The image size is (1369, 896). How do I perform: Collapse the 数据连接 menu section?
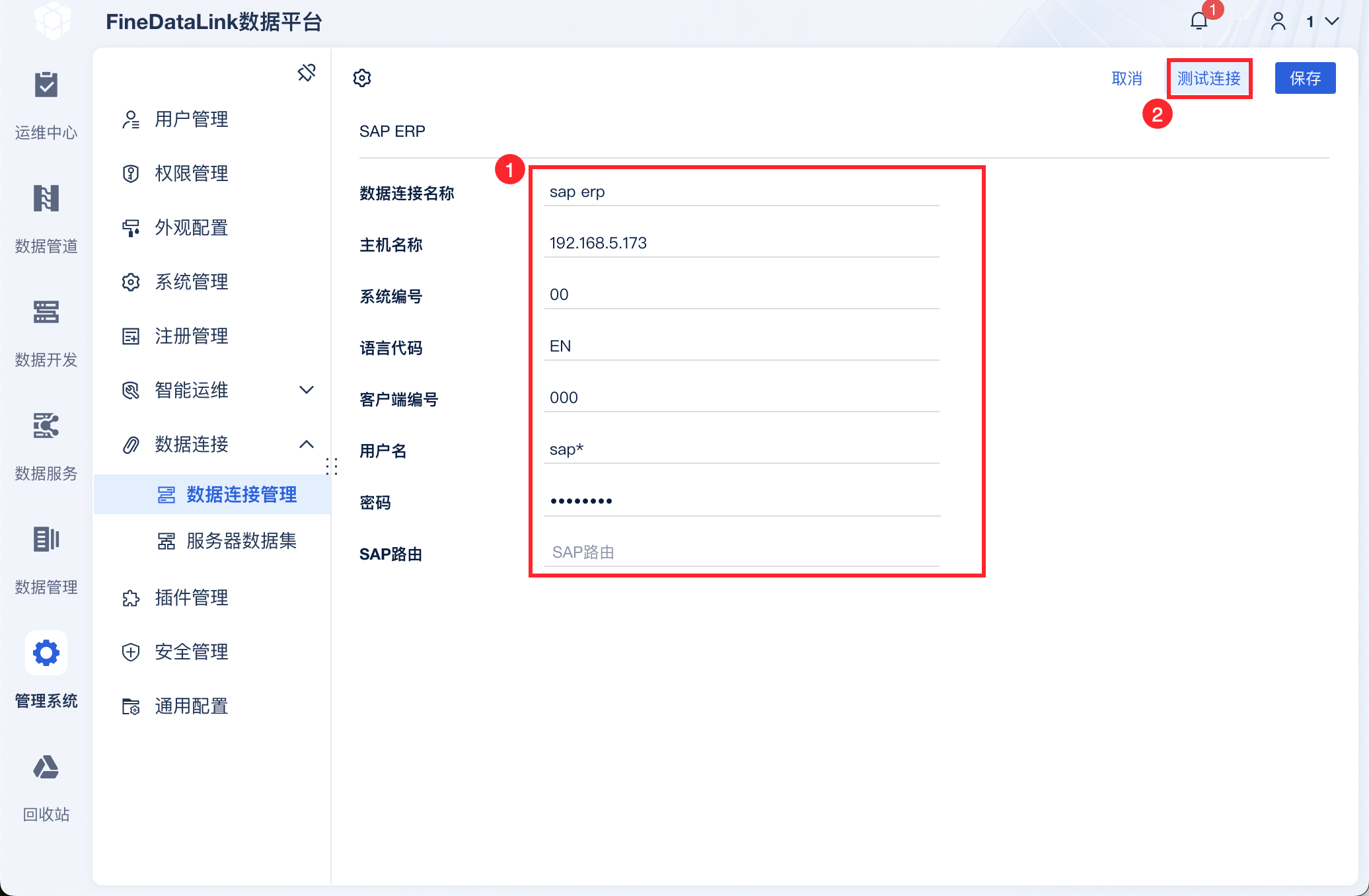[307, 444]
